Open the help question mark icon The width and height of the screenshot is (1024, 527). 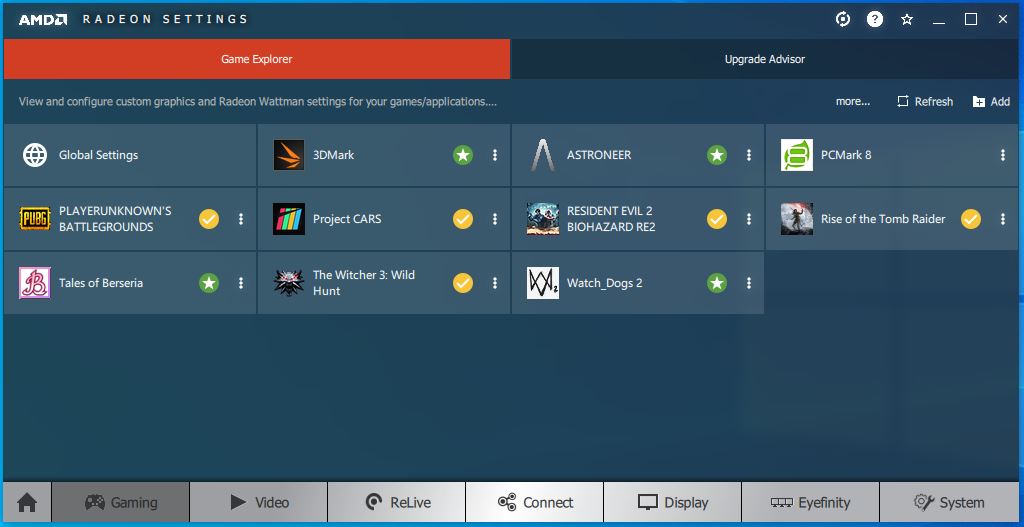(x=875, y=20)
